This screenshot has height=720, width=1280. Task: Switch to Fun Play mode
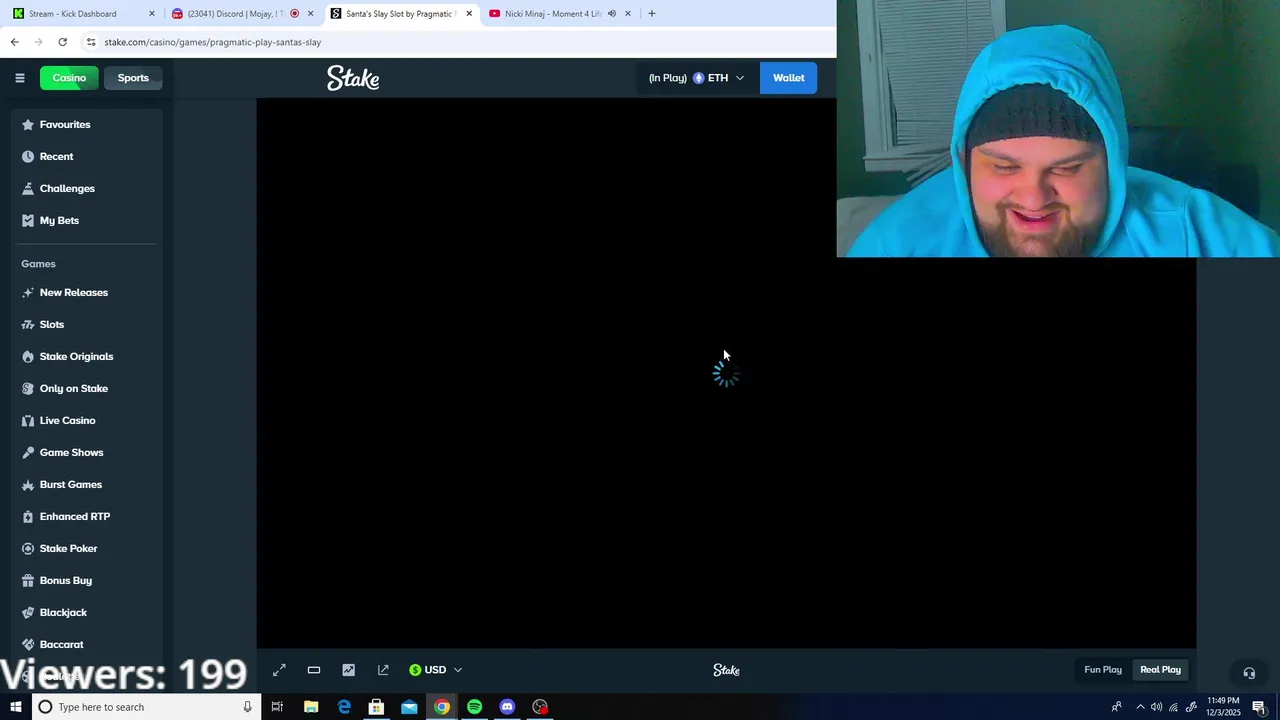1103,670
